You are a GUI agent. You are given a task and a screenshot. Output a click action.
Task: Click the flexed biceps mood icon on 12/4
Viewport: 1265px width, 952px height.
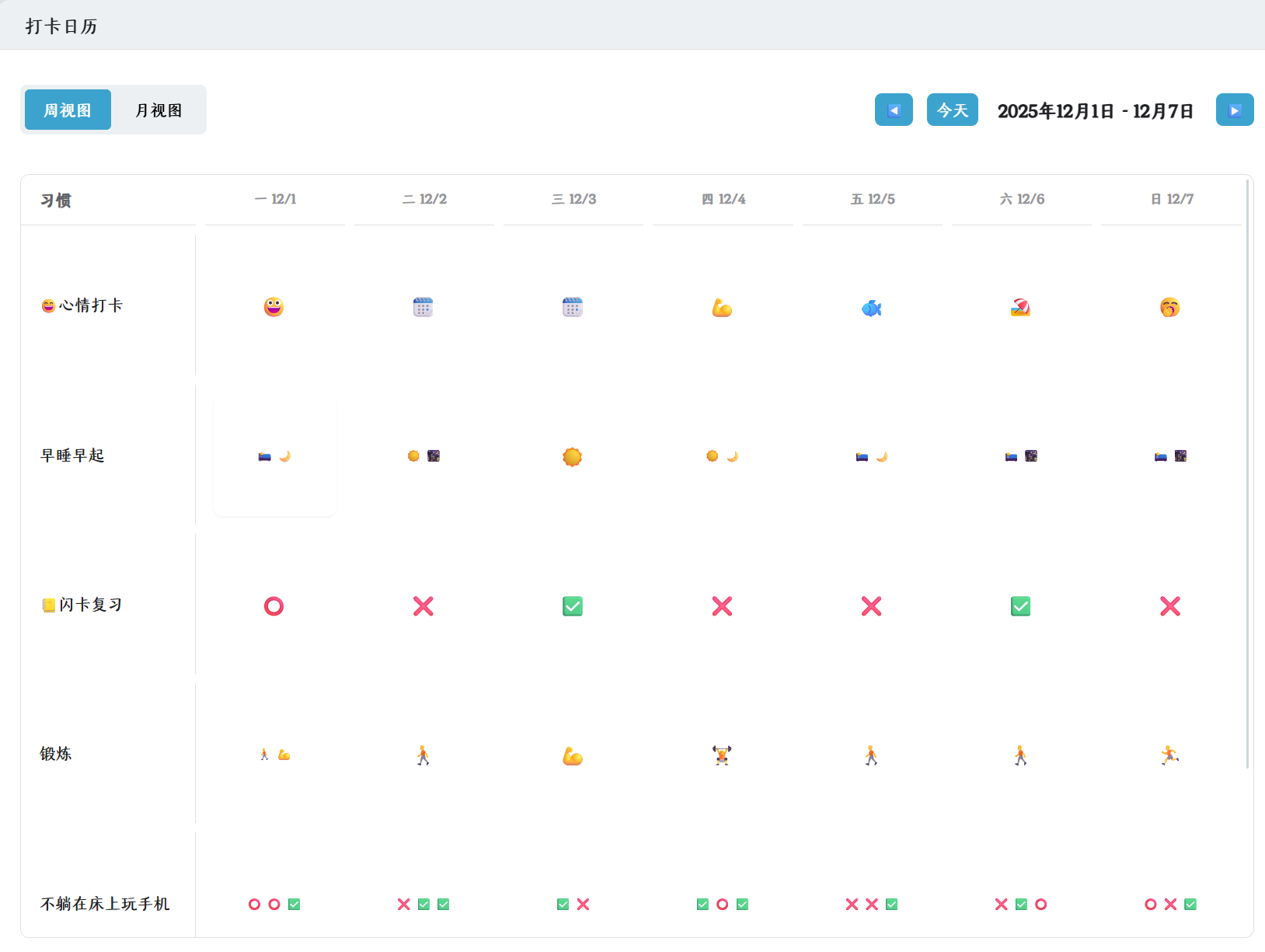coord(722,308)
